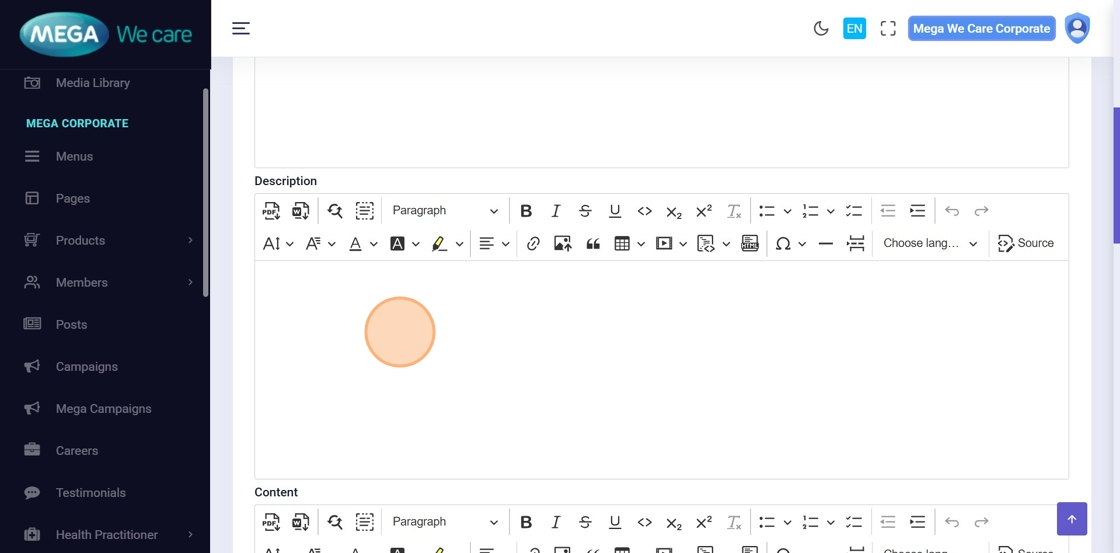The height and width of the screenshot is (553, 1120).
Task: Insert horizontal line in Description editor
Action: [x=825, y=244]
